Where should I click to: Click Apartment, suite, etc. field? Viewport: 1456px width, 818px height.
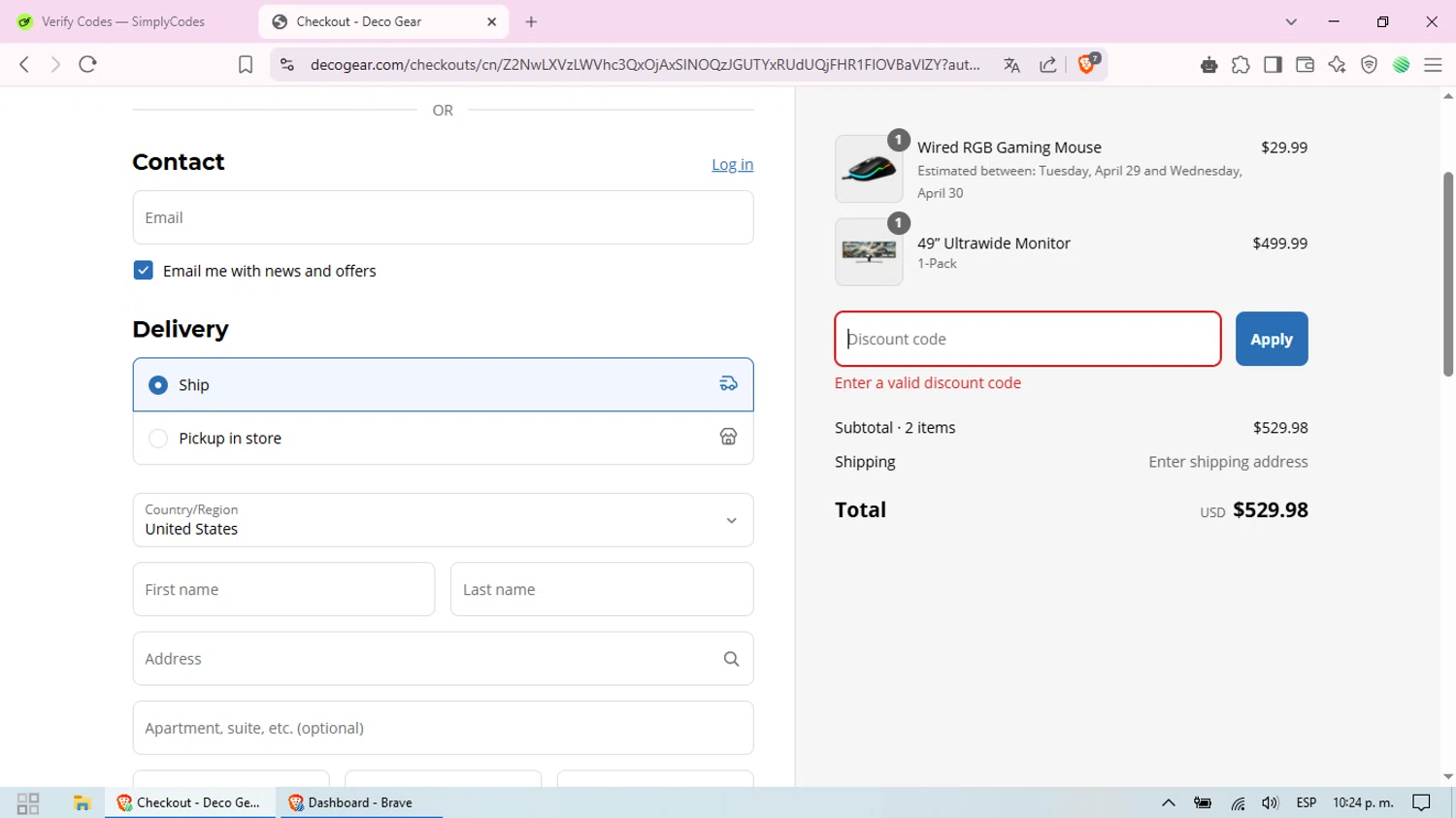coord(443,728)
